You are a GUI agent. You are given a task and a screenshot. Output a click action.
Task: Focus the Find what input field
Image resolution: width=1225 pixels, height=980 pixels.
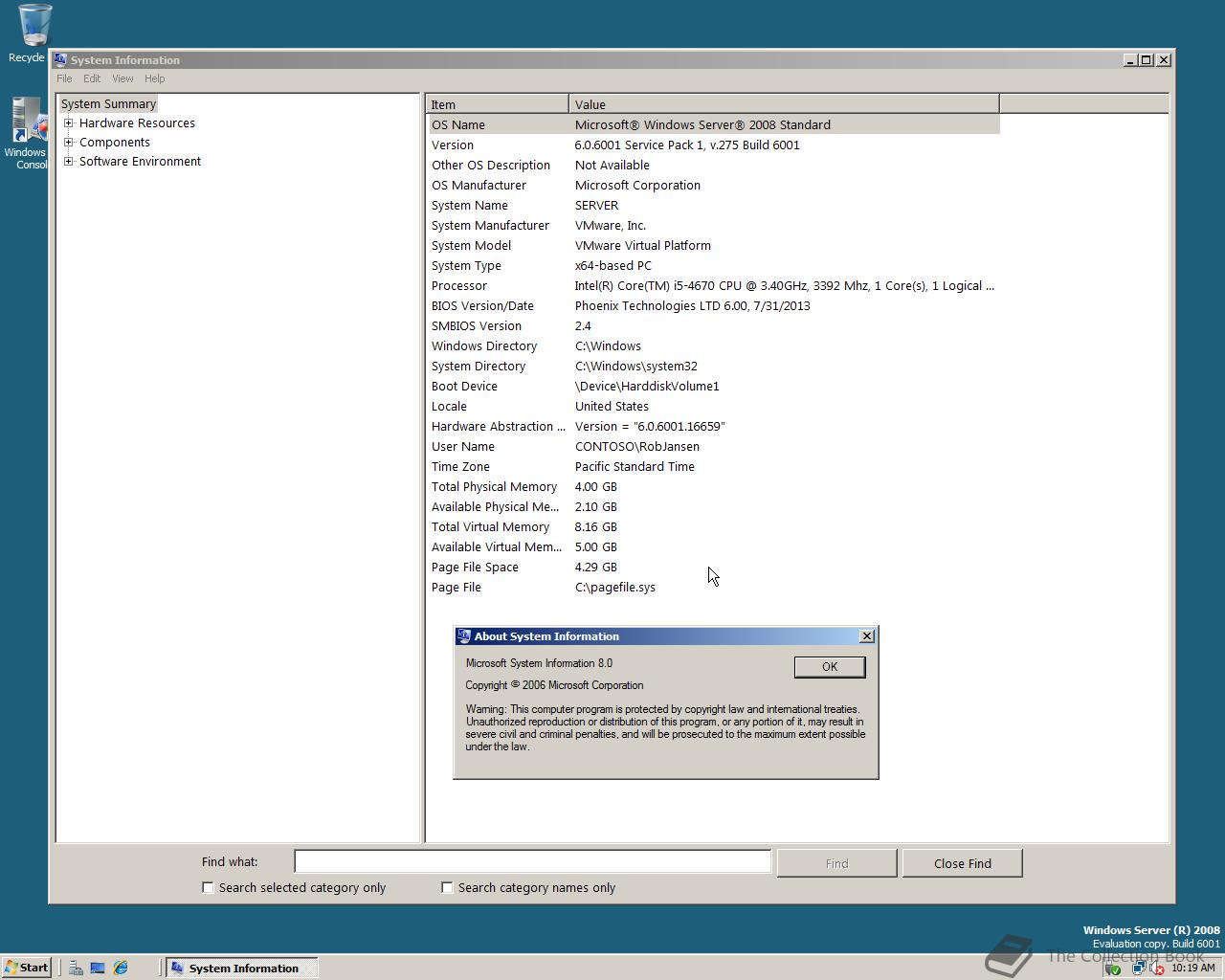(x=532, y=861)
